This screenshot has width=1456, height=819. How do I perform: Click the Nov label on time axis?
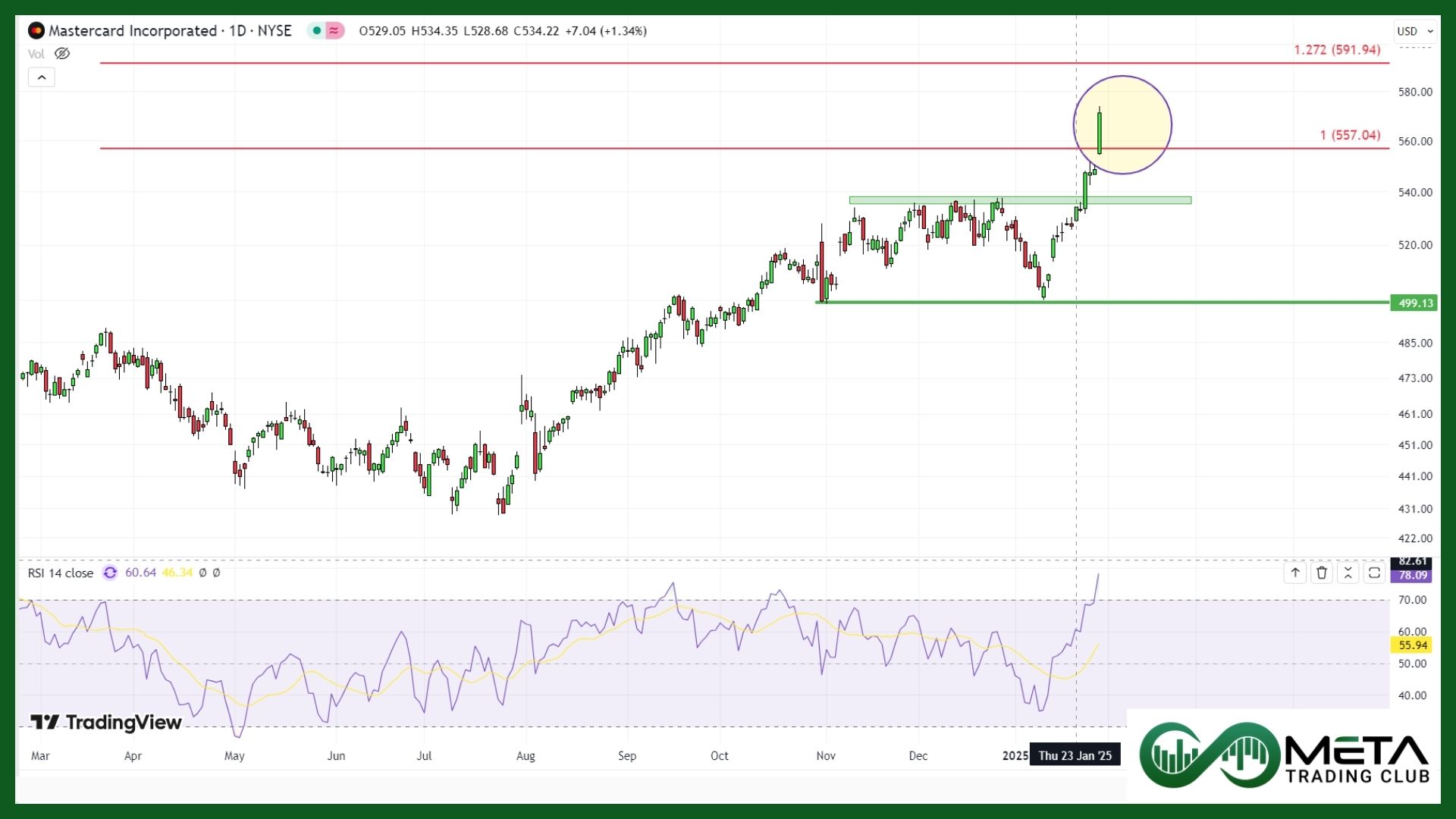[826, 756]
